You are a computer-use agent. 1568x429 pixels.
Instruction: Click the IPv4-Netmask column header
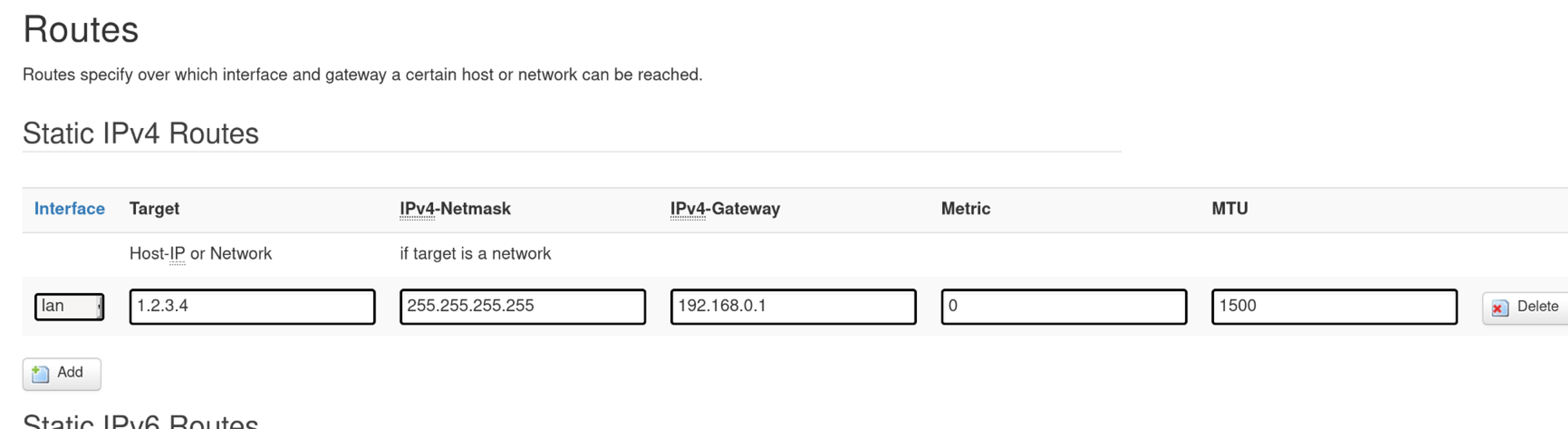tap(455, 208)
